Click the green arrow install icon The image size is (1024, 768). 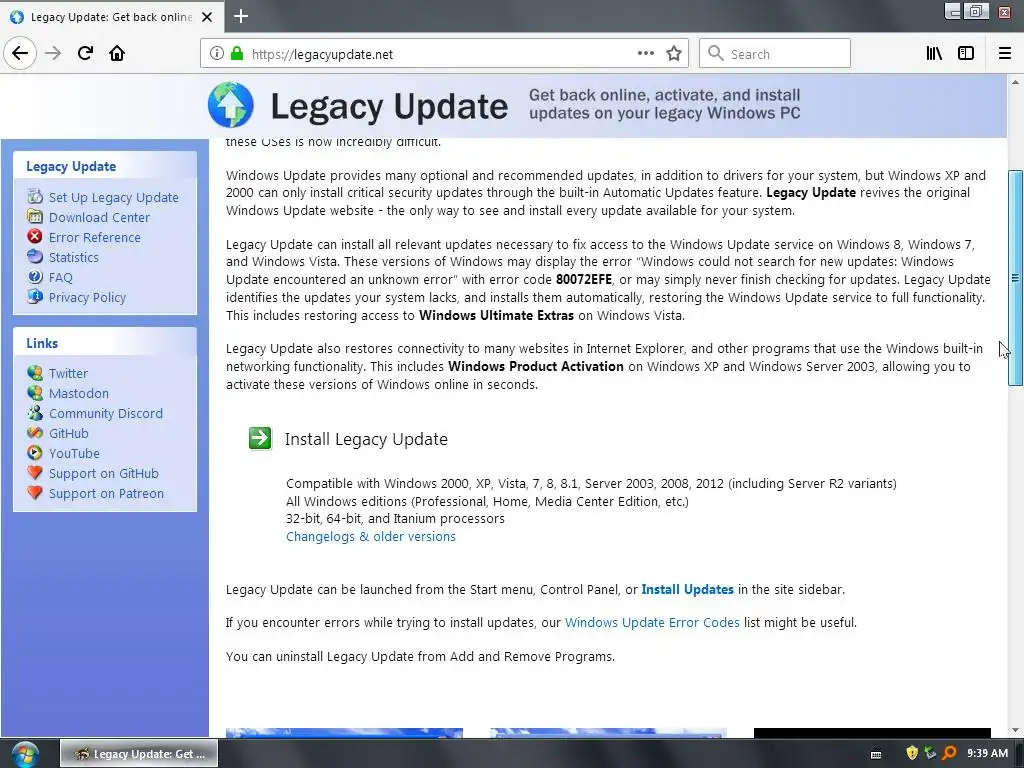coord(260,438)
